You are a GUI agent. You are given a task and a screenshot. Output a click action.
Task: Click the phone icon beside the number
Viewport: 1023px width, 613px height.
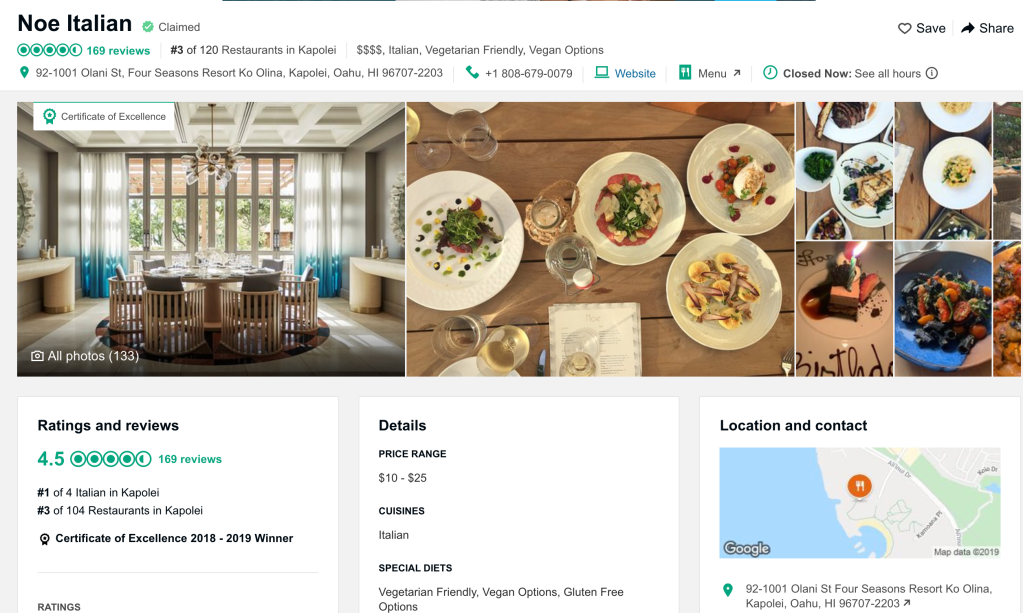[x=472, y=72]
